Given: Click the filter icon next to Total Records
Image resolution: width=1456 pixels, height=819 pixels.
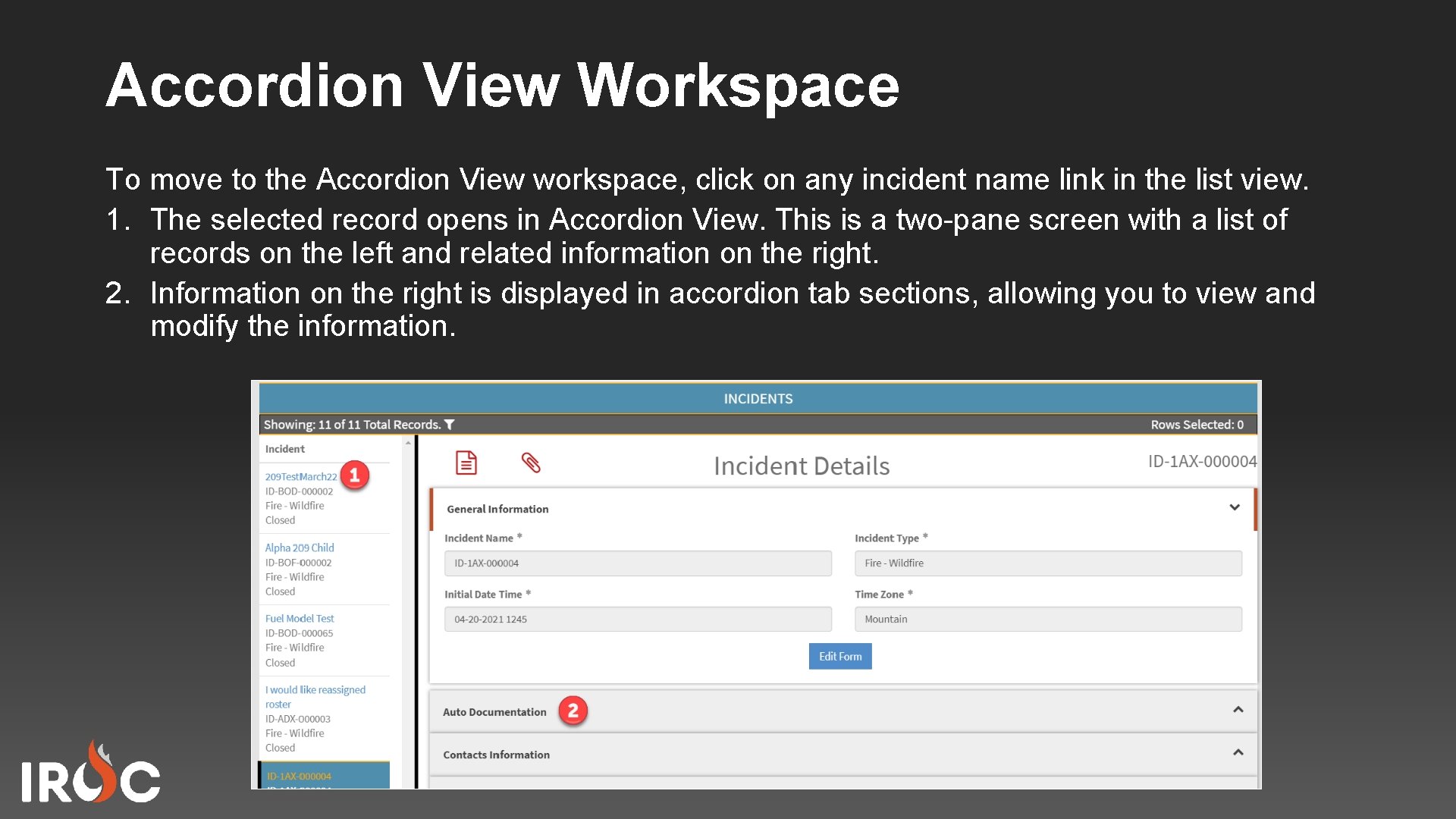Looking at the screenshot, I should (x=449, y=425).
